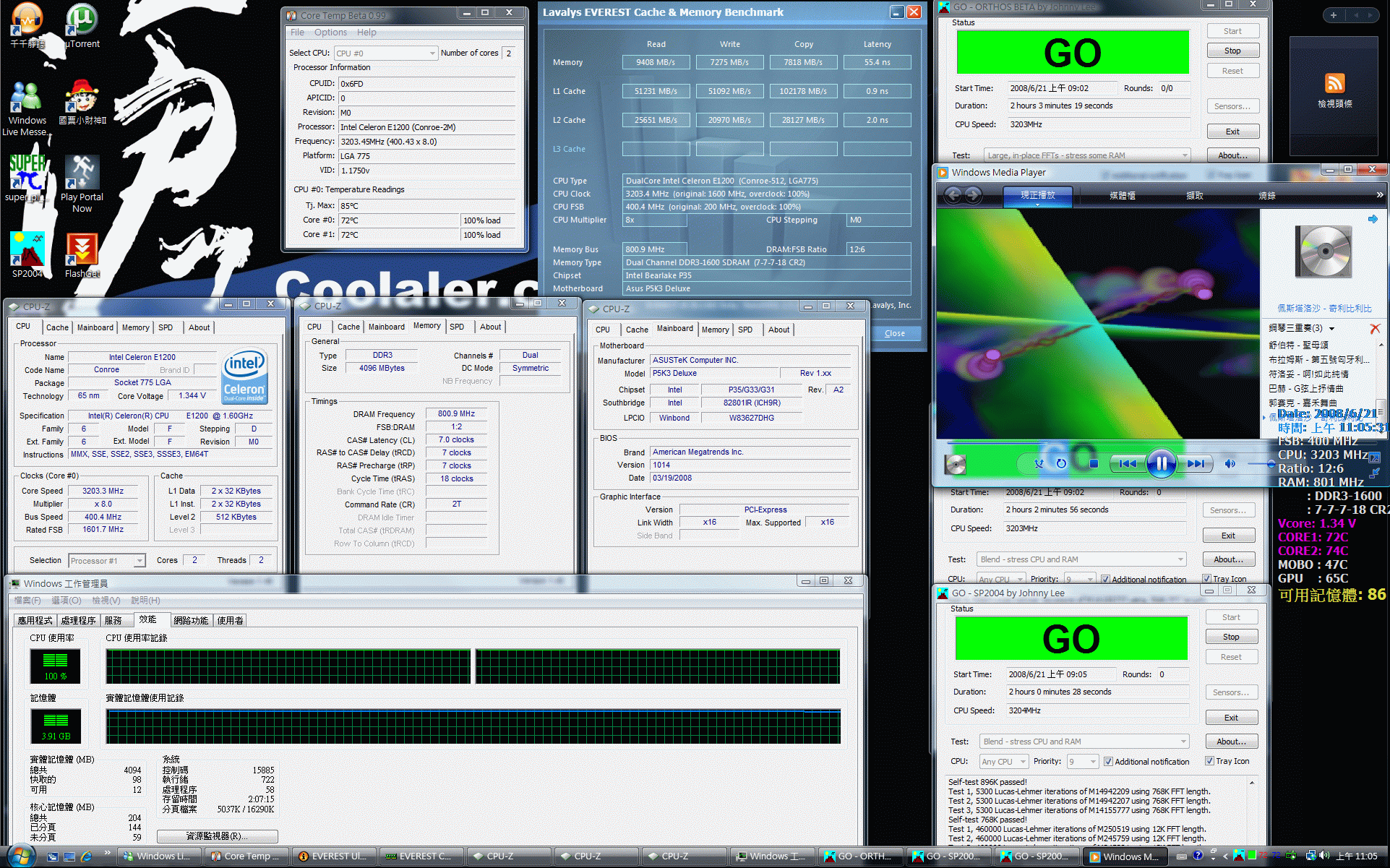
Task: Click the sidebar gadget add plus button
Action: 1334,15
